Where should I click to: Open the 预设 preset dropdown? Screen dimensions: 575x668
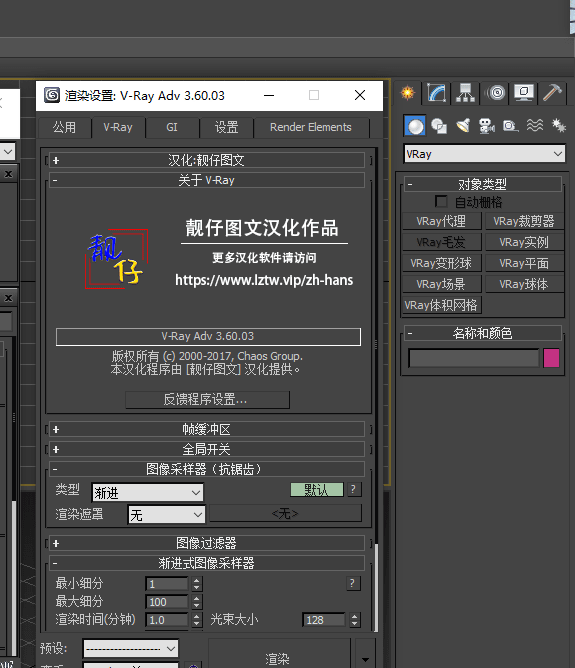pos(131,649)
